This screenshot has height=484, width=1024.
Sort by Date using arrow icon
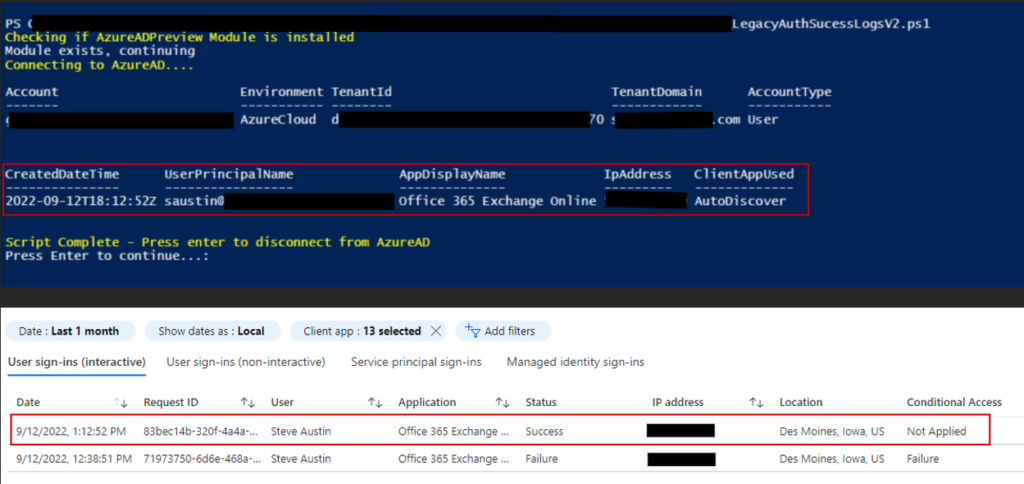click(122, 403)
